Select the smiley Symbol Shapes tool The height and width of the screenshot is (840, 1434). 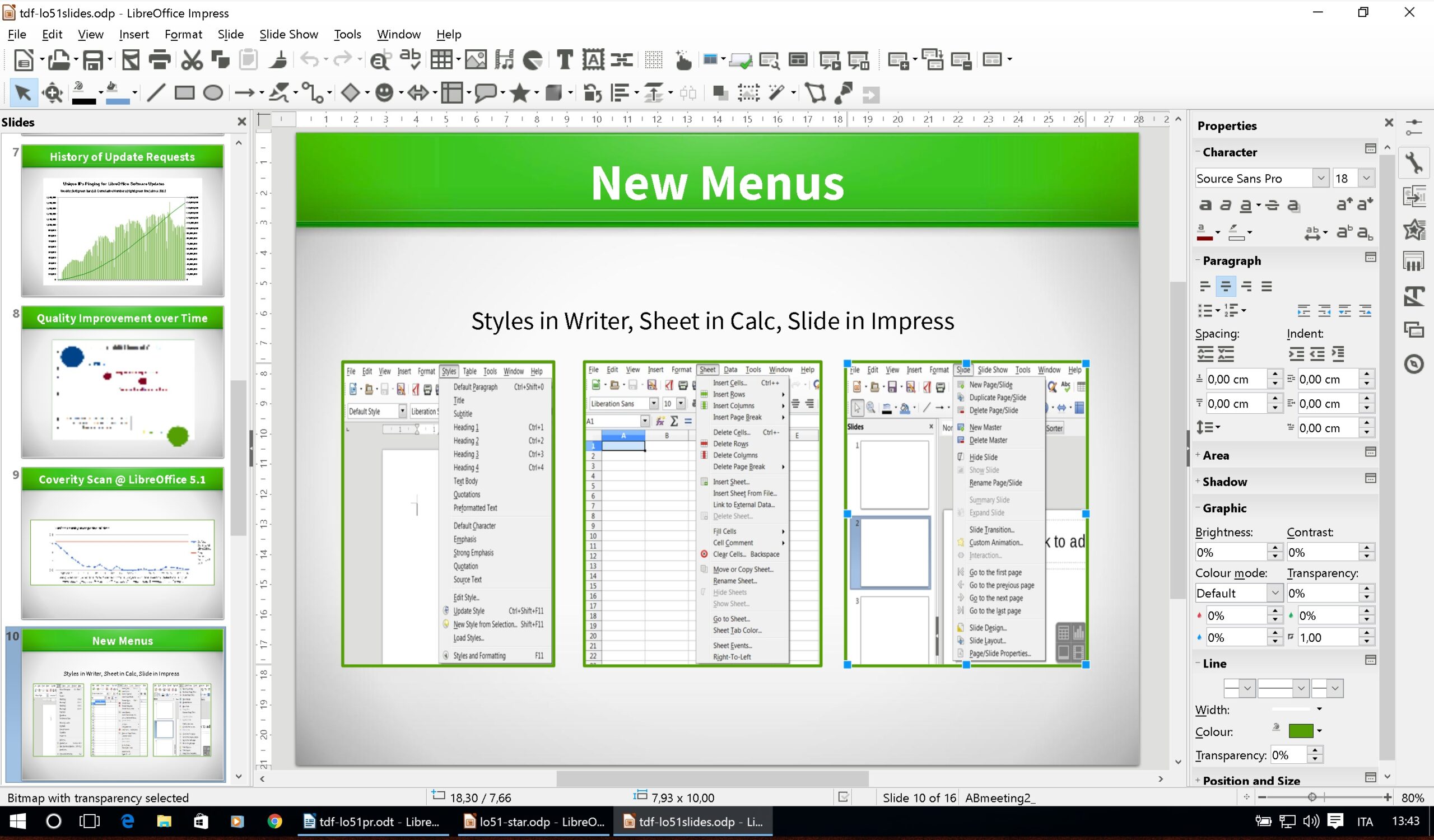pyautogui.click(x=385, y=93)
